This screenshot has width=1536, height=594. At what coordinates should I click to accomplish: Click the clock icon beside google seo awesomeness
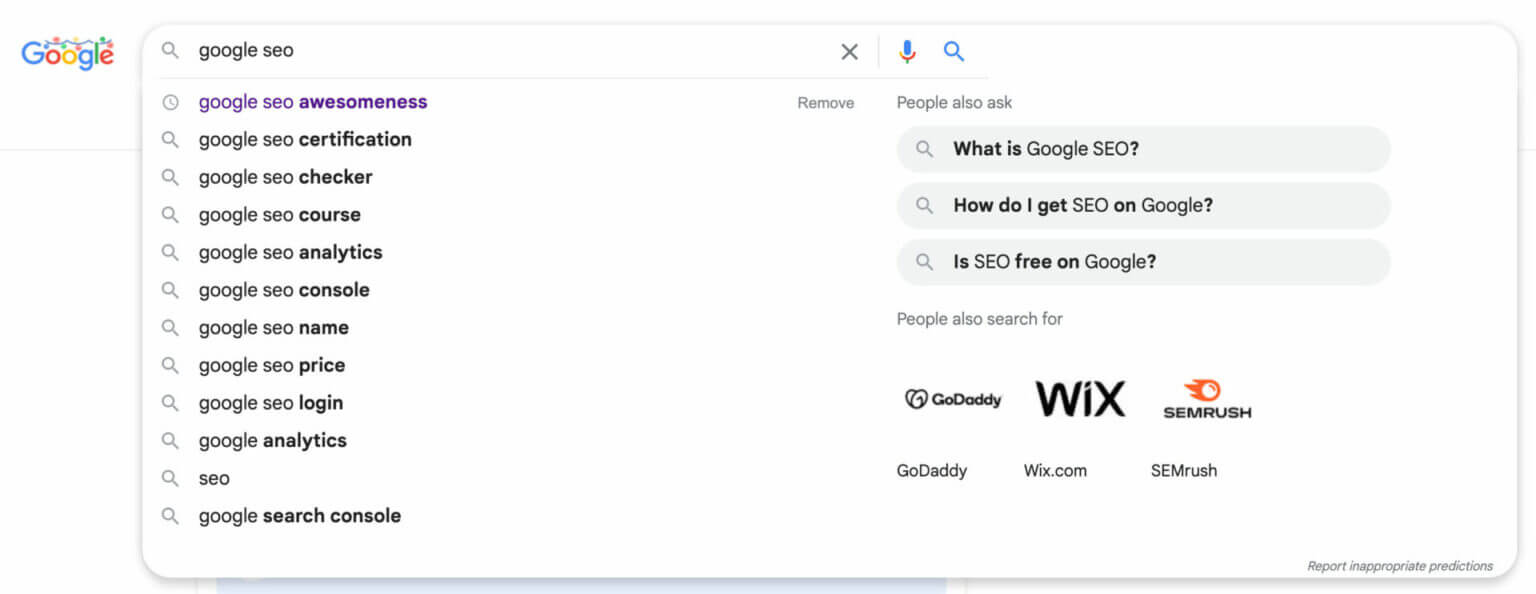click(x=171, y=102)
